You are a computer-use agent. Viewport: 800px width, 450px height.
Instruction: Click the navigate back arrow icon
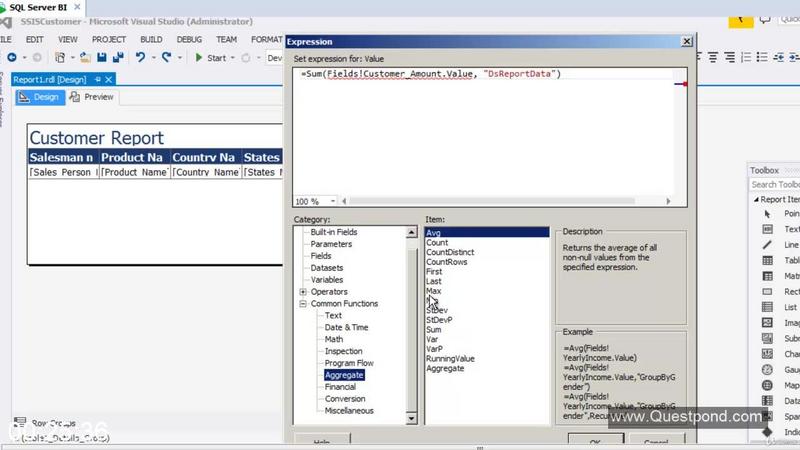pos(12,57)
